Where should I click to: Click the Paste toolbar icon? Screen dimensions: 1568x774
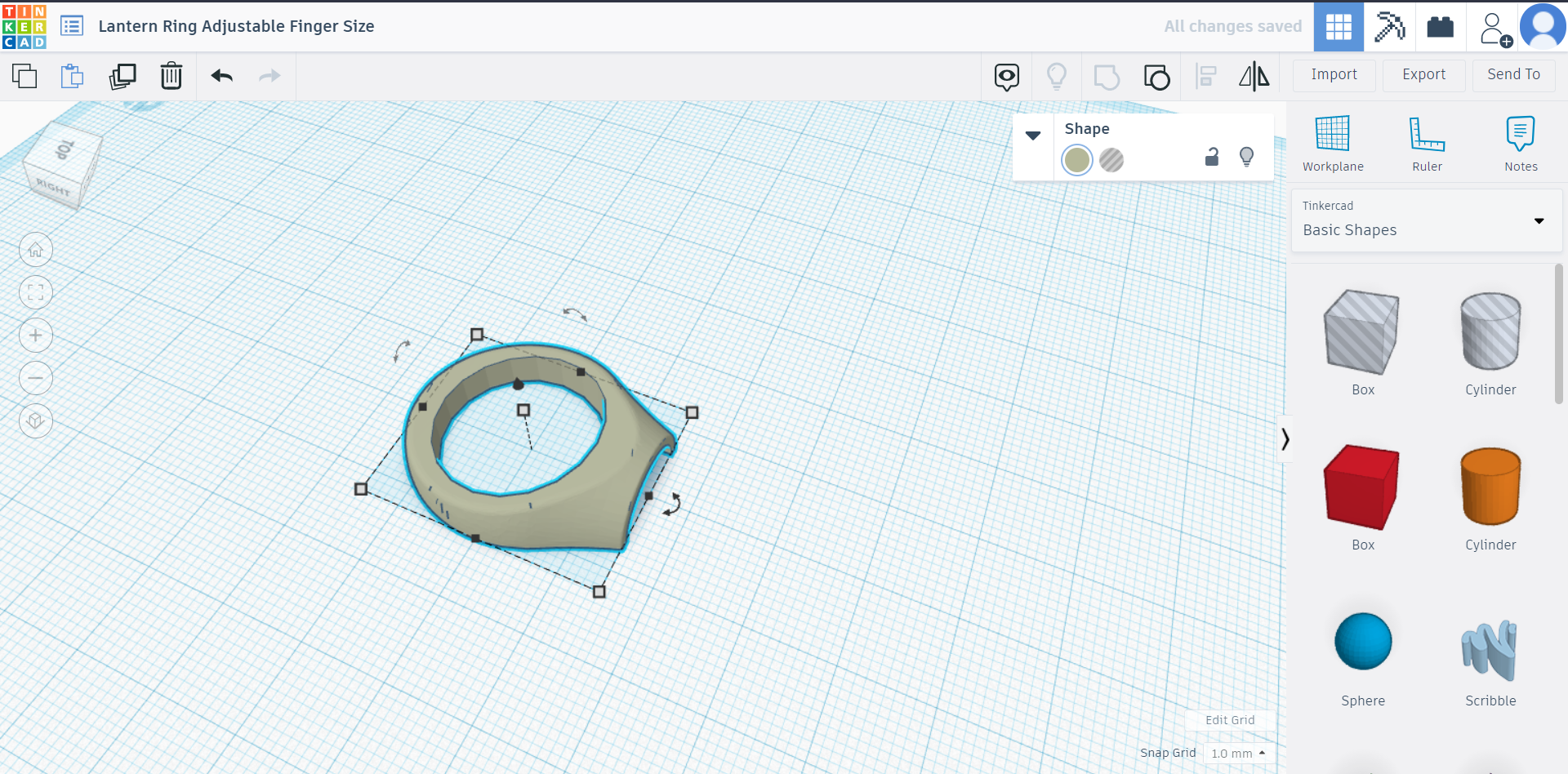click(x=73, y=76)
